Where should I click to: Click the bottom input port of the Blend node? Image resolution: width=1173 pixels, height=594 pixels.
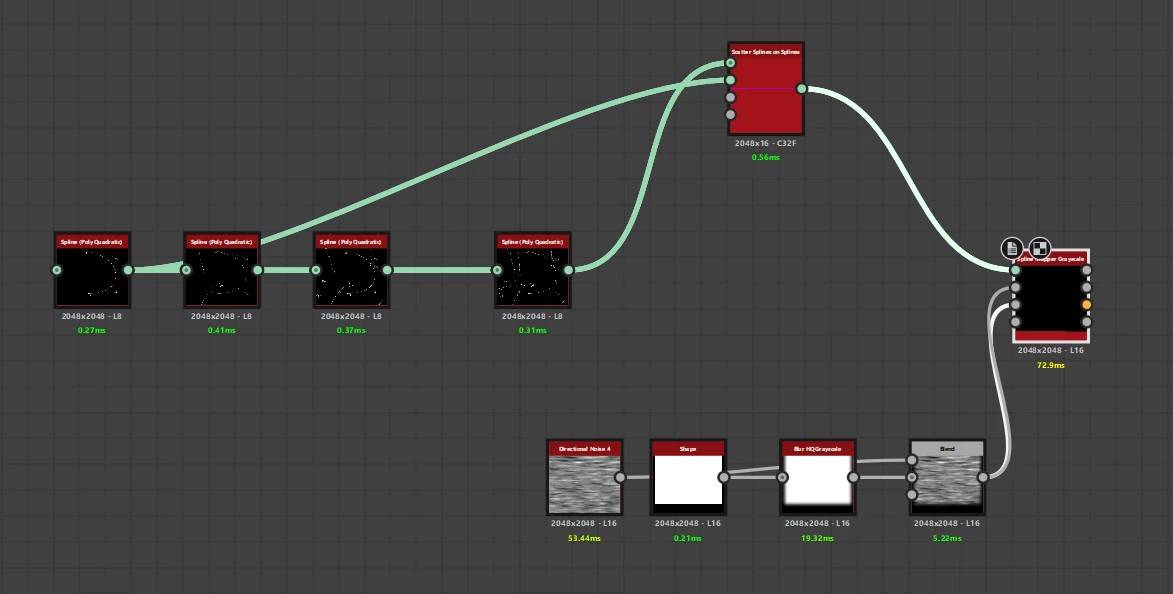pyautogui.click(x=912, y=495)
